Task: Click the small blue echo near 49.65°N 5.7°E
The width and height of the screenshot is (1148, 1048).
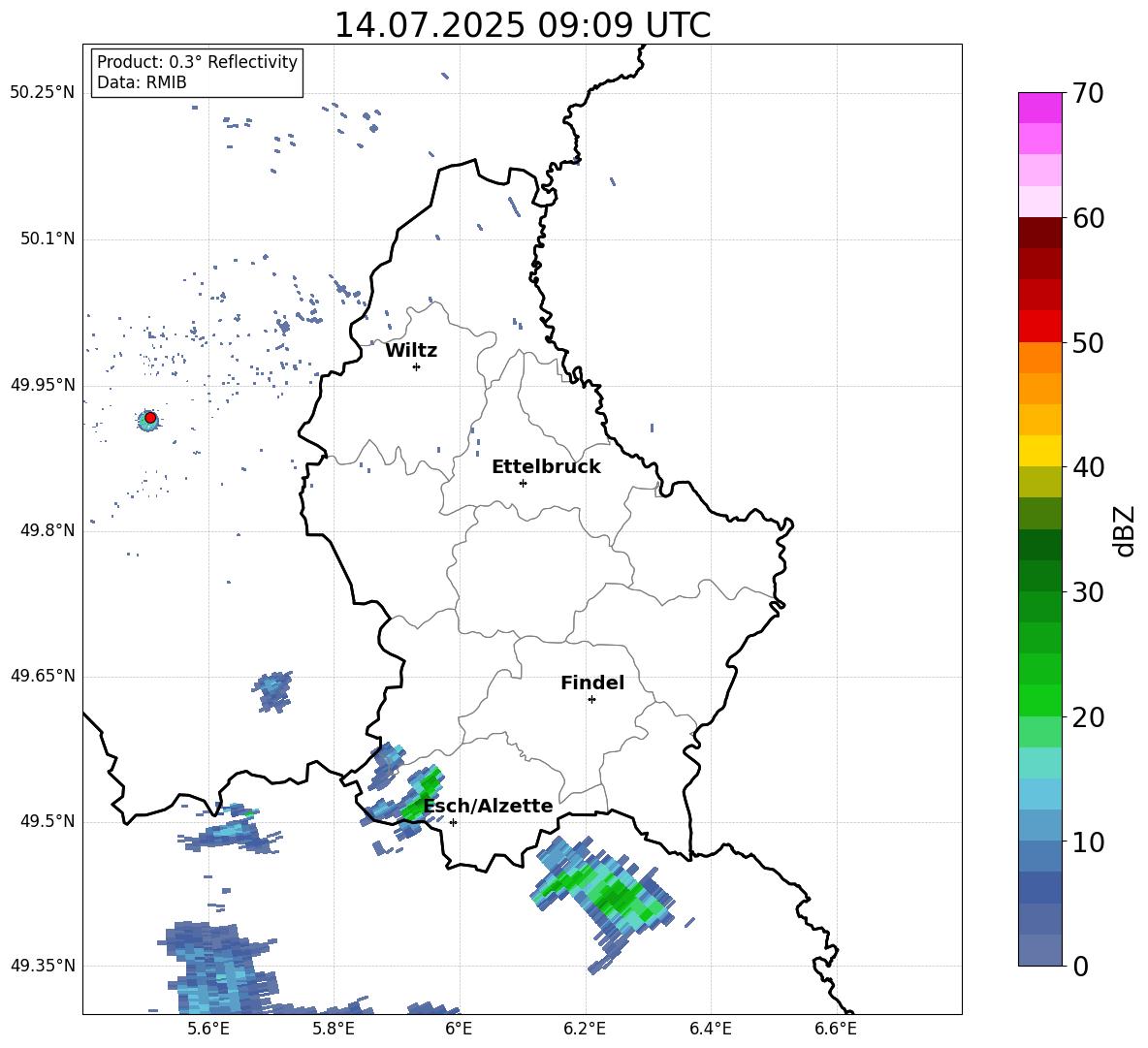Action: tap(273, 691)
